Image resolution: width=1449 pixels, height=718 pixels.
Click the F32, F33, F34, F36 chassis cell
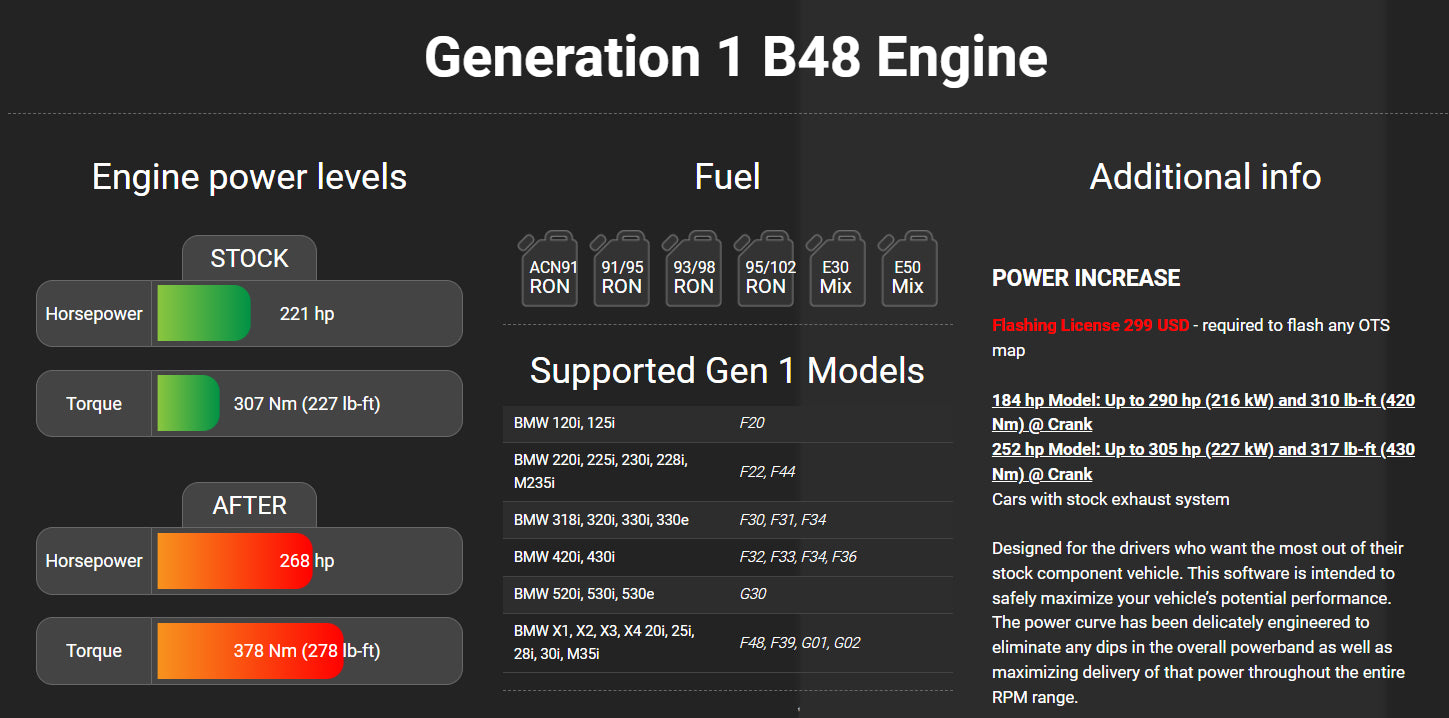tap(798, 557)
